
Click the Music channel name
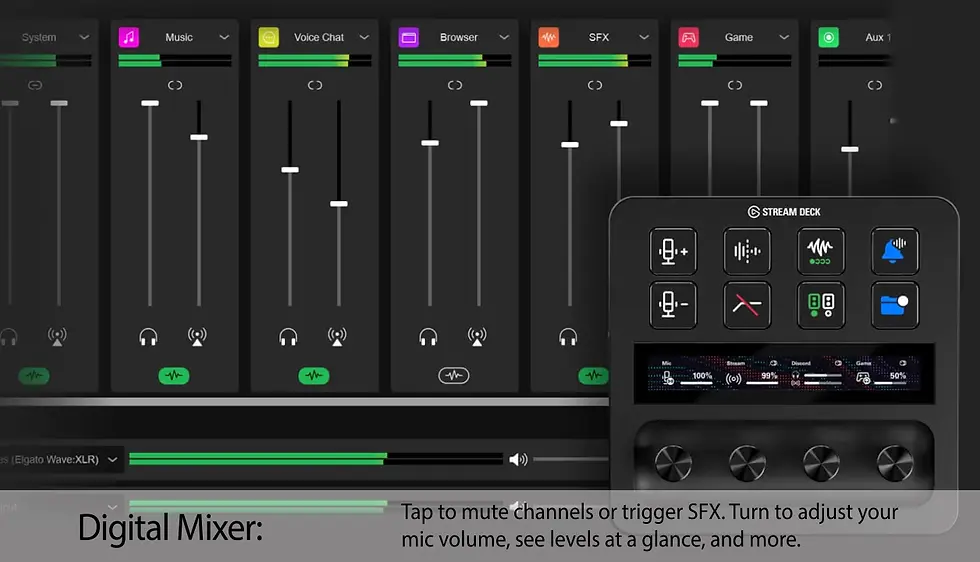pos(179,38)
